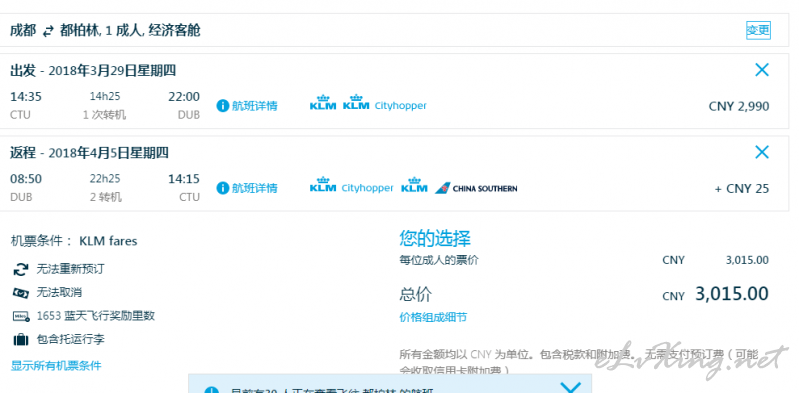Collapse the blue notification banner with the chevron
The height and width of the screenshot is (393, 799).
570,387
